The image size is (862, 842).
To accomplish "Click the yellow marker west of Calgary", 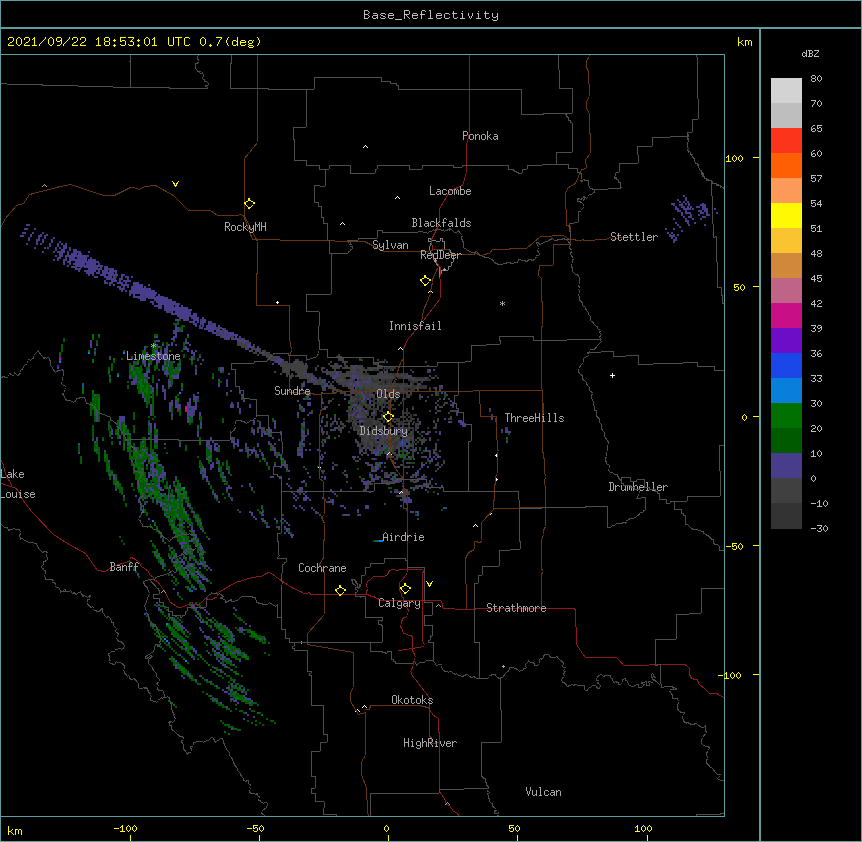I will point(340,590).
